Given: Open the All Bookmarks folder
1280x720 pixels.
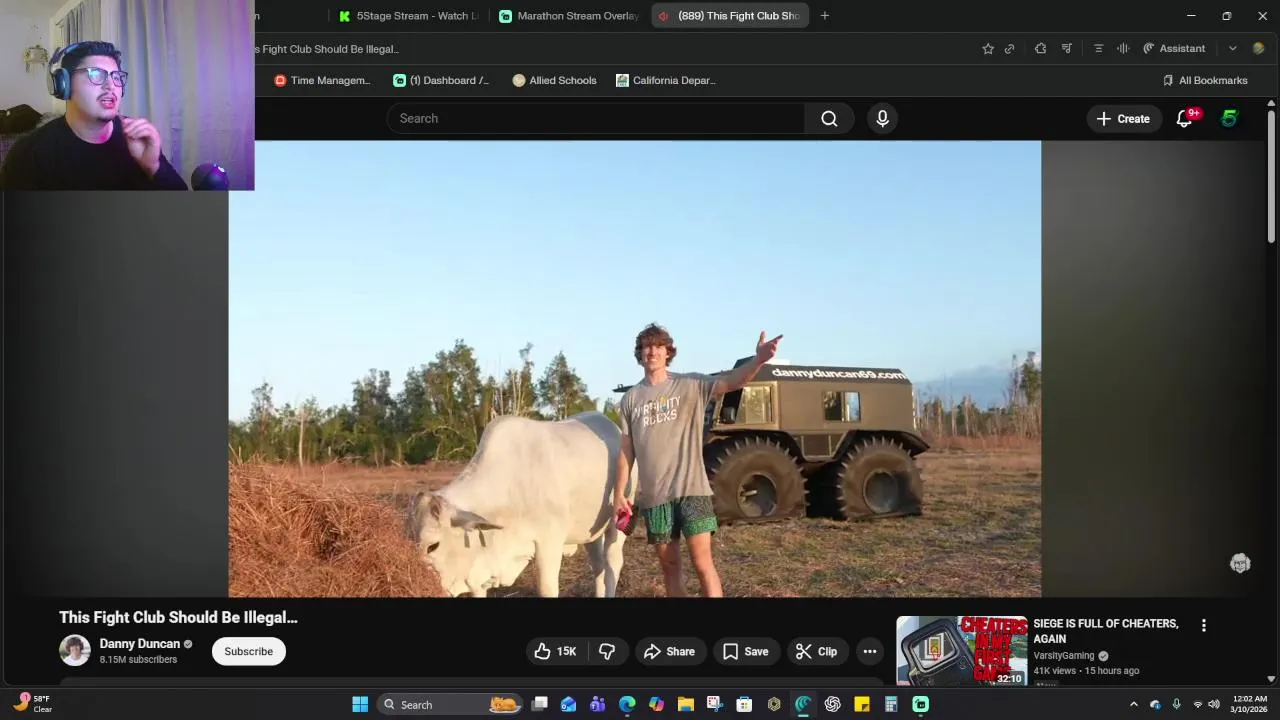Looking at the screenshot, I should click(1205, 80).
